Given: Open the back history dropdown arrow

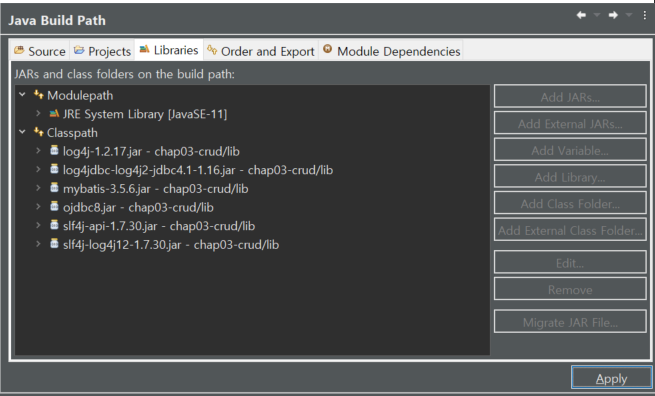Looking at the screenshot, I should (597, 15).
